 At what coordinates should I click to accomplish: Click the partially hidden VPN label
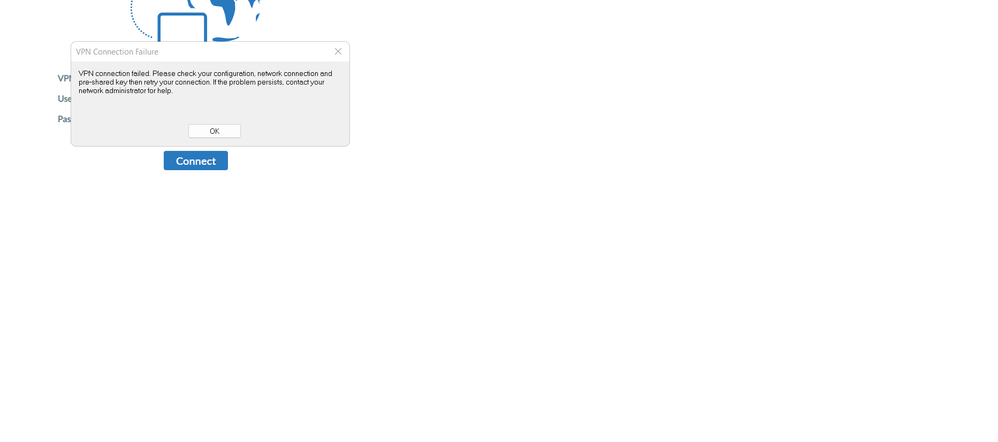64,78
